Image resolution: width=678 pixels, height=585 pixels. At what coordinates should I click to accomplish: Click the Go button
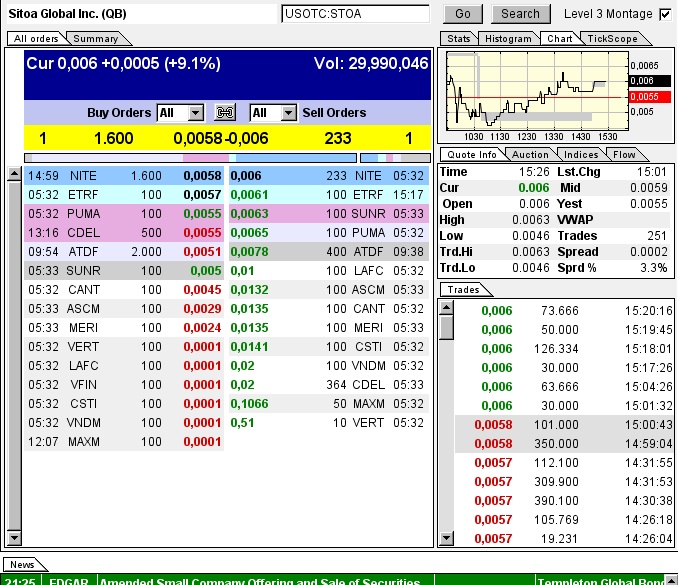tap(463, 14)
